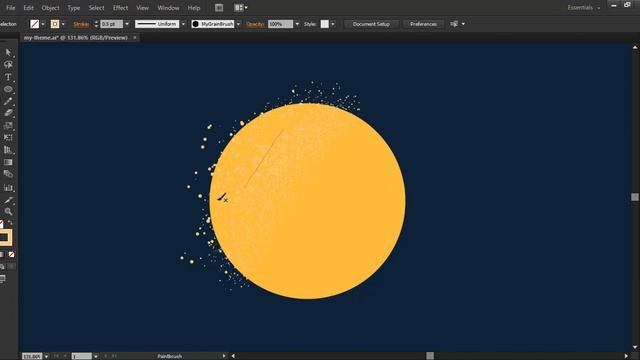The height and width of the screenshot is (360, 640).
Task: Open the Select menu
Action: [x=96, y=8]
